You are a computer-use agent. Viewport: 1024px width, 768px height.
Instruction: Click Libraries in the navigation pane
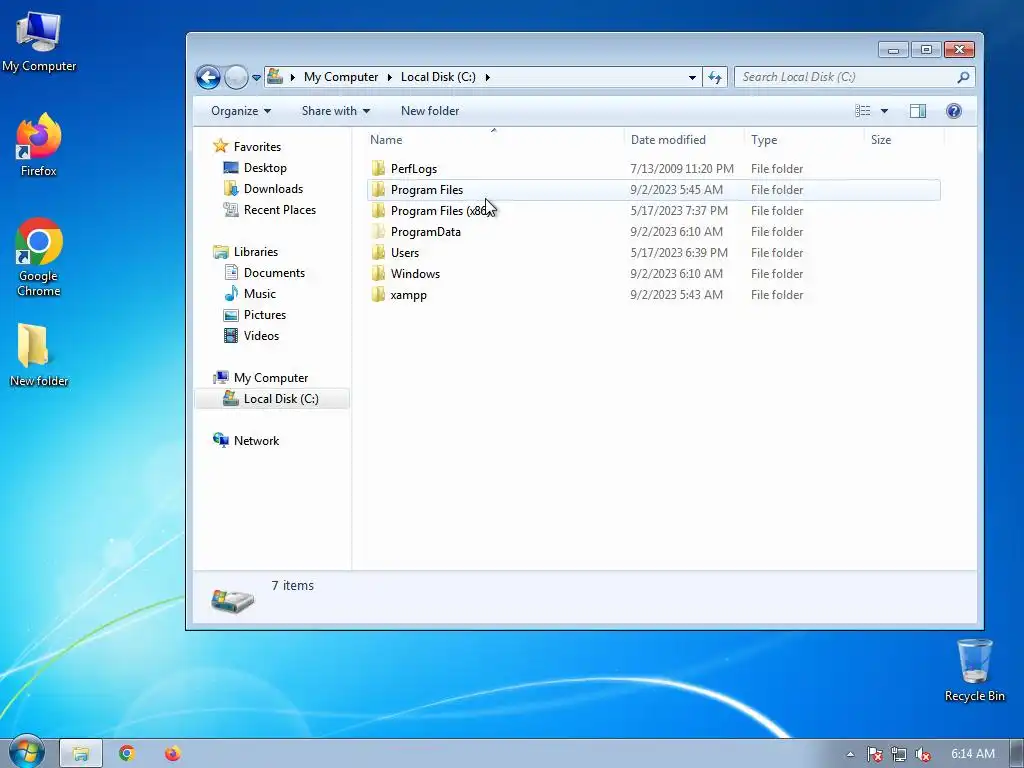pyautogui.click(x=255, y=251)
